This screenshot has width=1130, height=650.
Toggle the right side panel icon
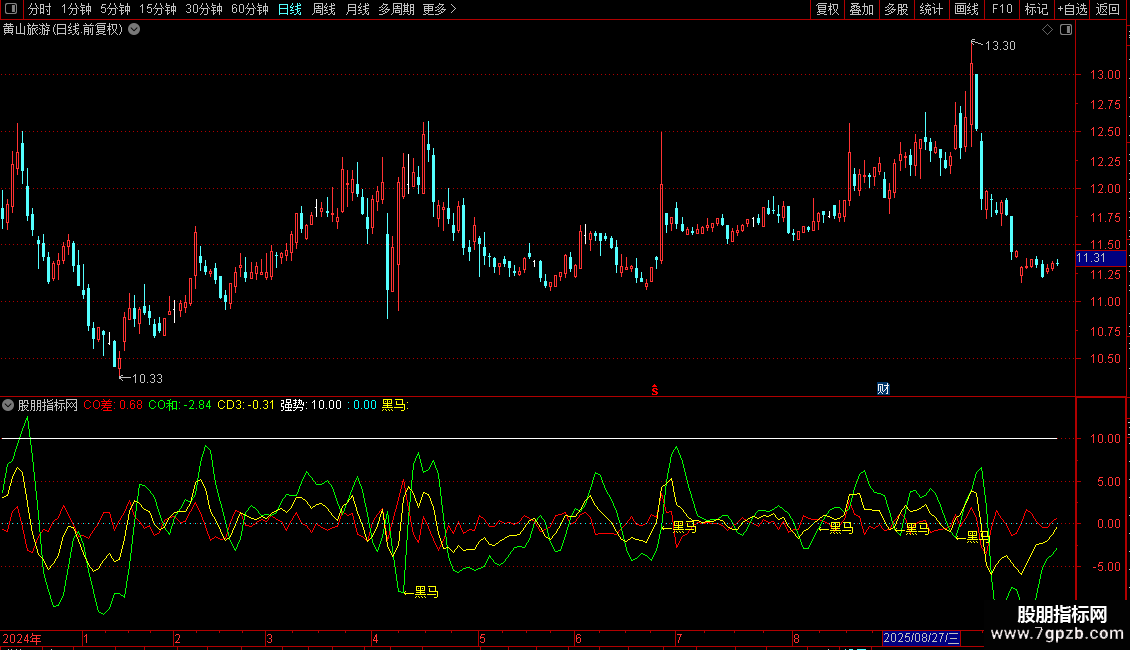tap(1065, 30)
